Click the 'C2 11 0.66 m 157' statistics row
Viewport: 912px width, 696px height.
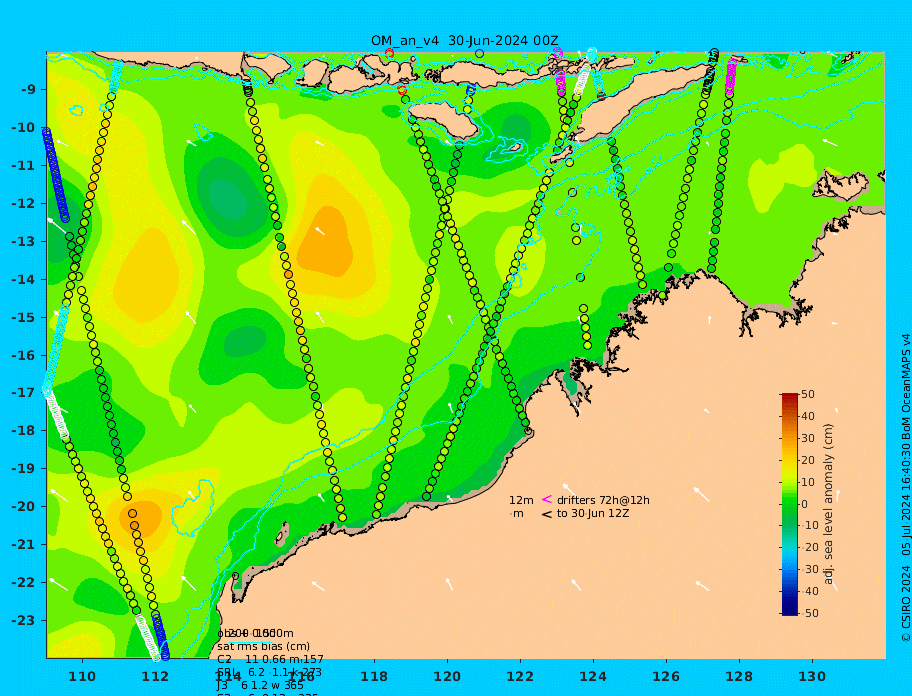pyautogui.click(x=270, y=659)
